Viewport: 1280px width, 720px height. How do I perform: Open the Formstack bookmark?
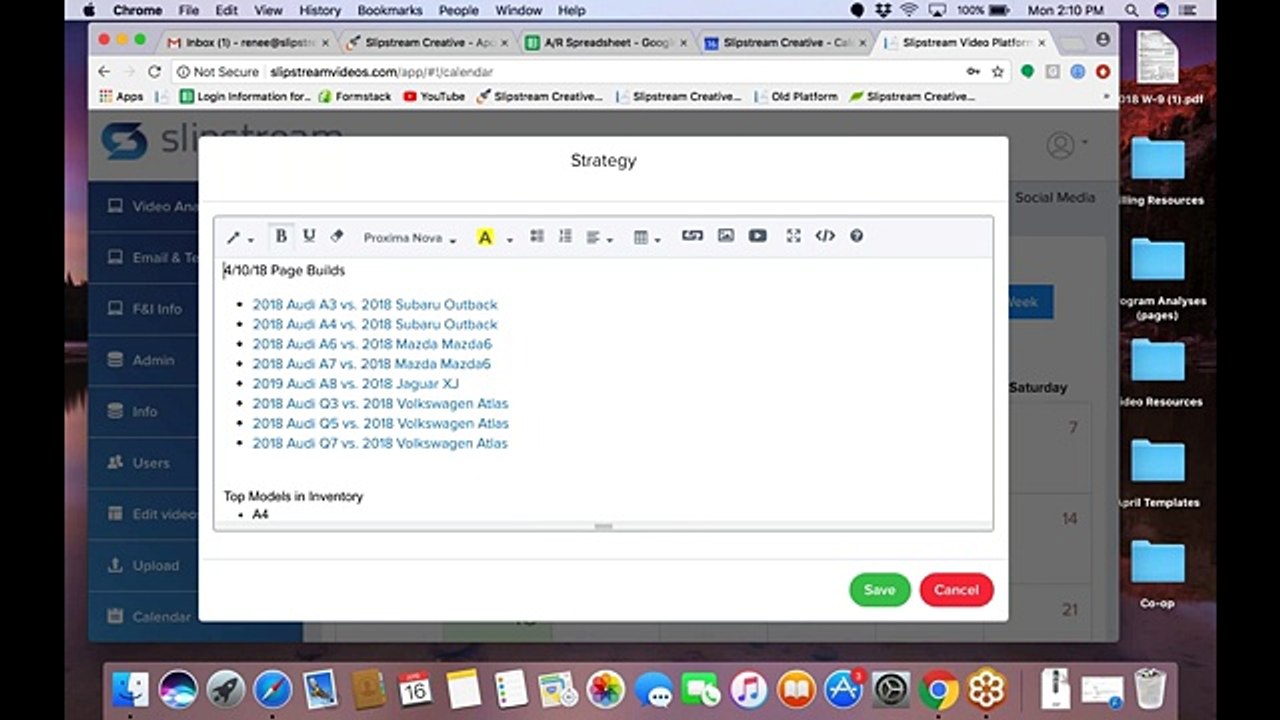pyautogui.click(x=355, y=97)
